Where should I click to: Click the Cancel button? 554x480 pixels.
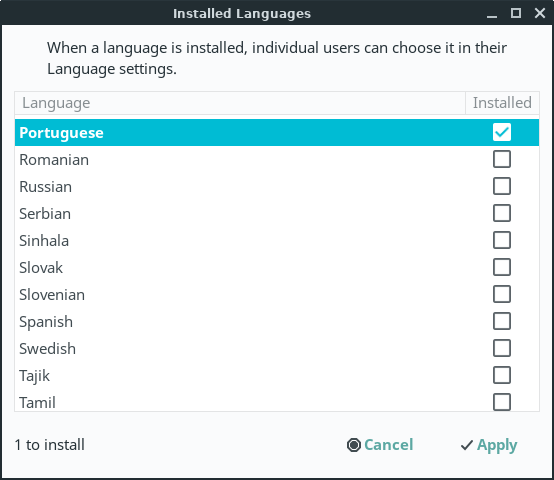380,445
